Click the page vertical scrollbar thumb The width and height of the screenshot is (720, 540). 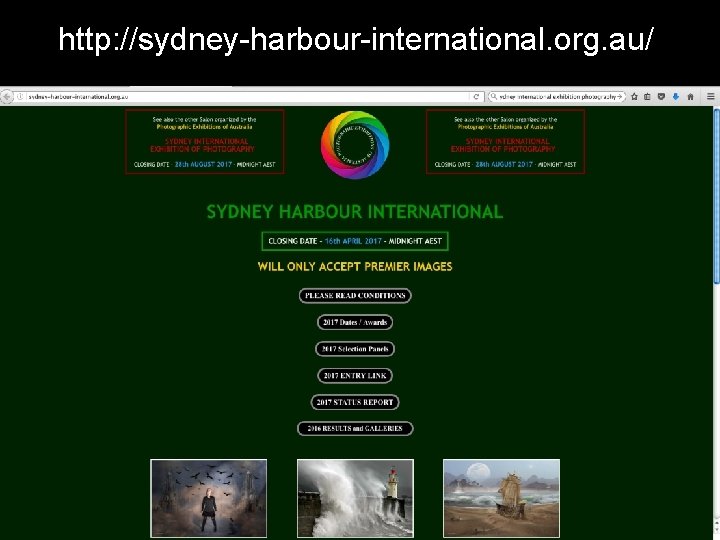coord(716,197)
